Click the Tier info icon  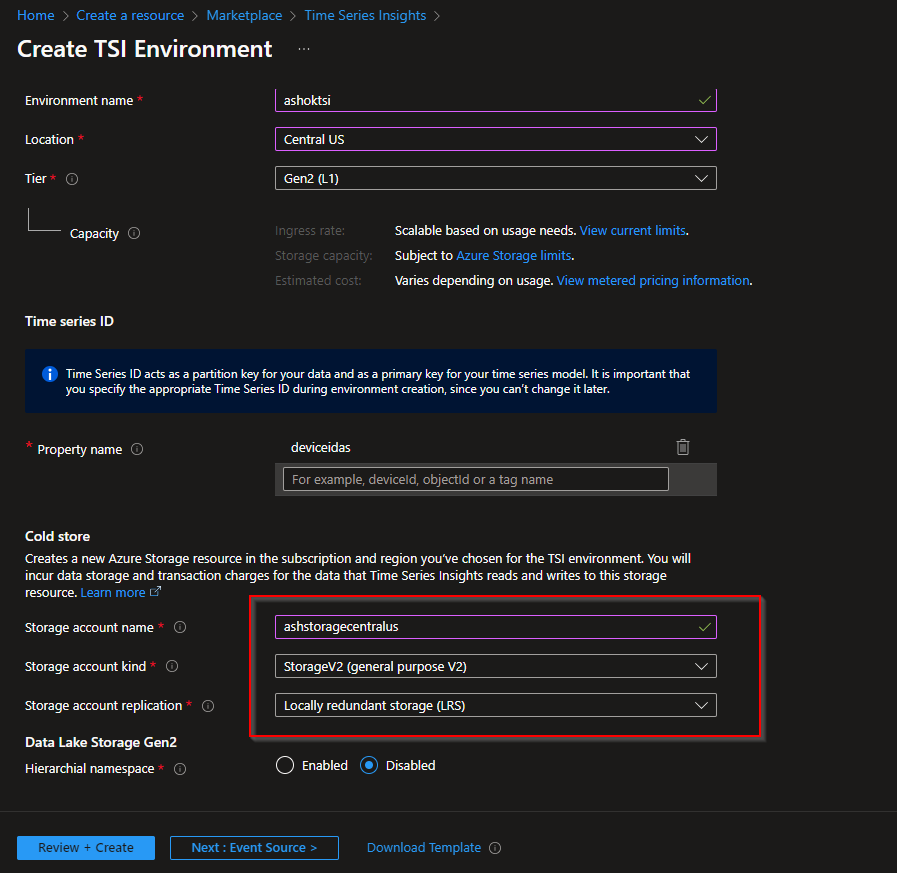point(72,179)
